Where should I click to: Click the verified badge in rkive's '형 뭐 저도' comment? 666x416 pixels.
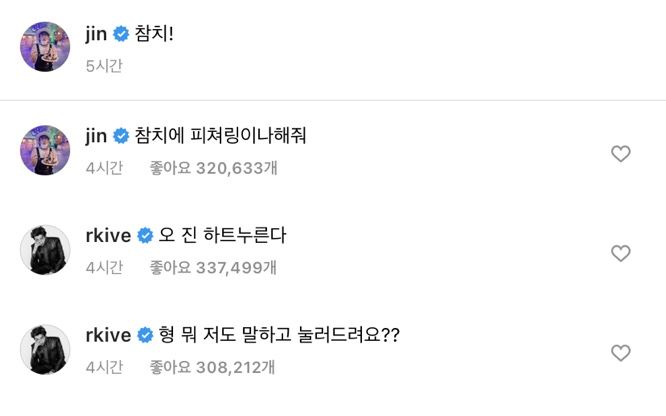point(144,335)
